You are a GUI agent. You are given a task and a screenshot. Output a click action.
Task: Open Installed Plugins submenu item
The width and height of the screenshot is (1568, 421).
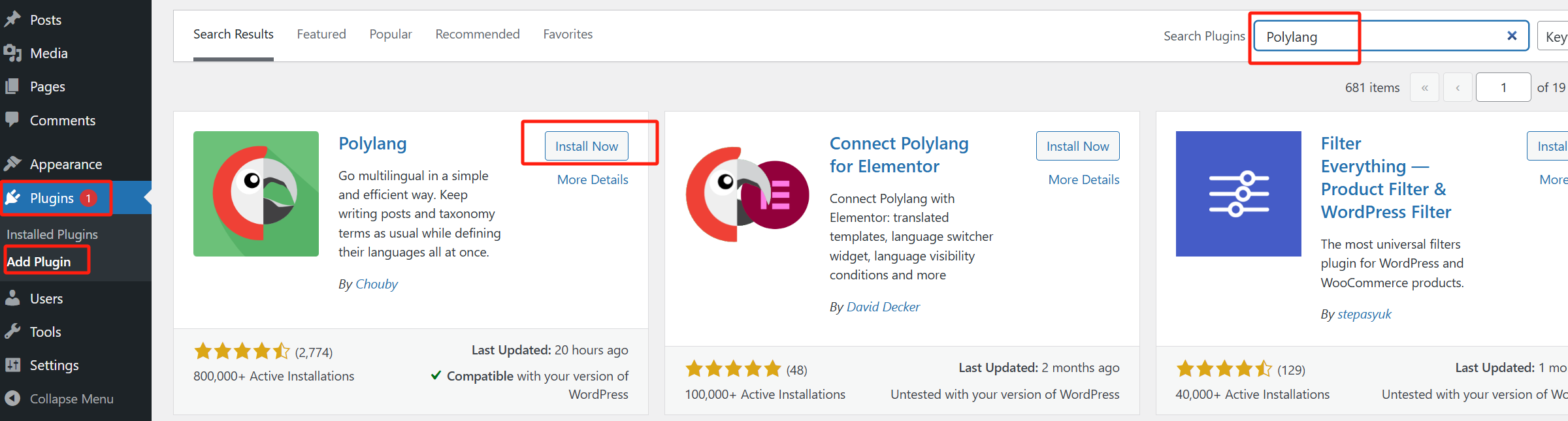click(52, 234)
